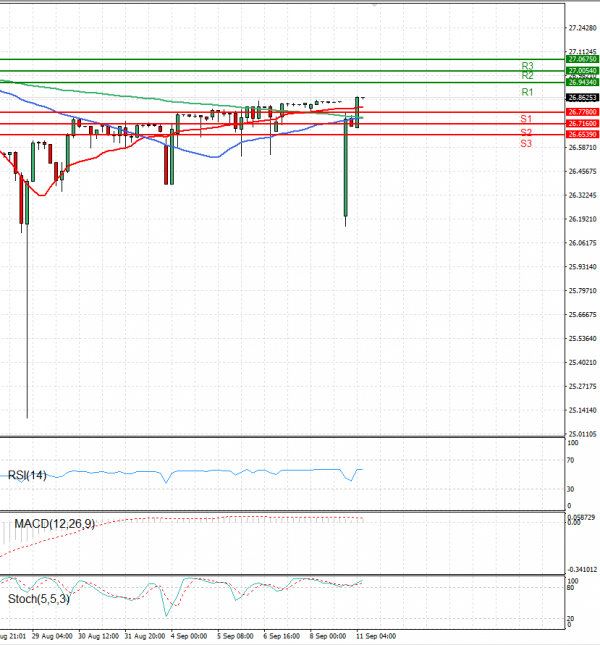Click the 4 Sep 00:00 time label

pyautogui.click(x=189, y=636)
